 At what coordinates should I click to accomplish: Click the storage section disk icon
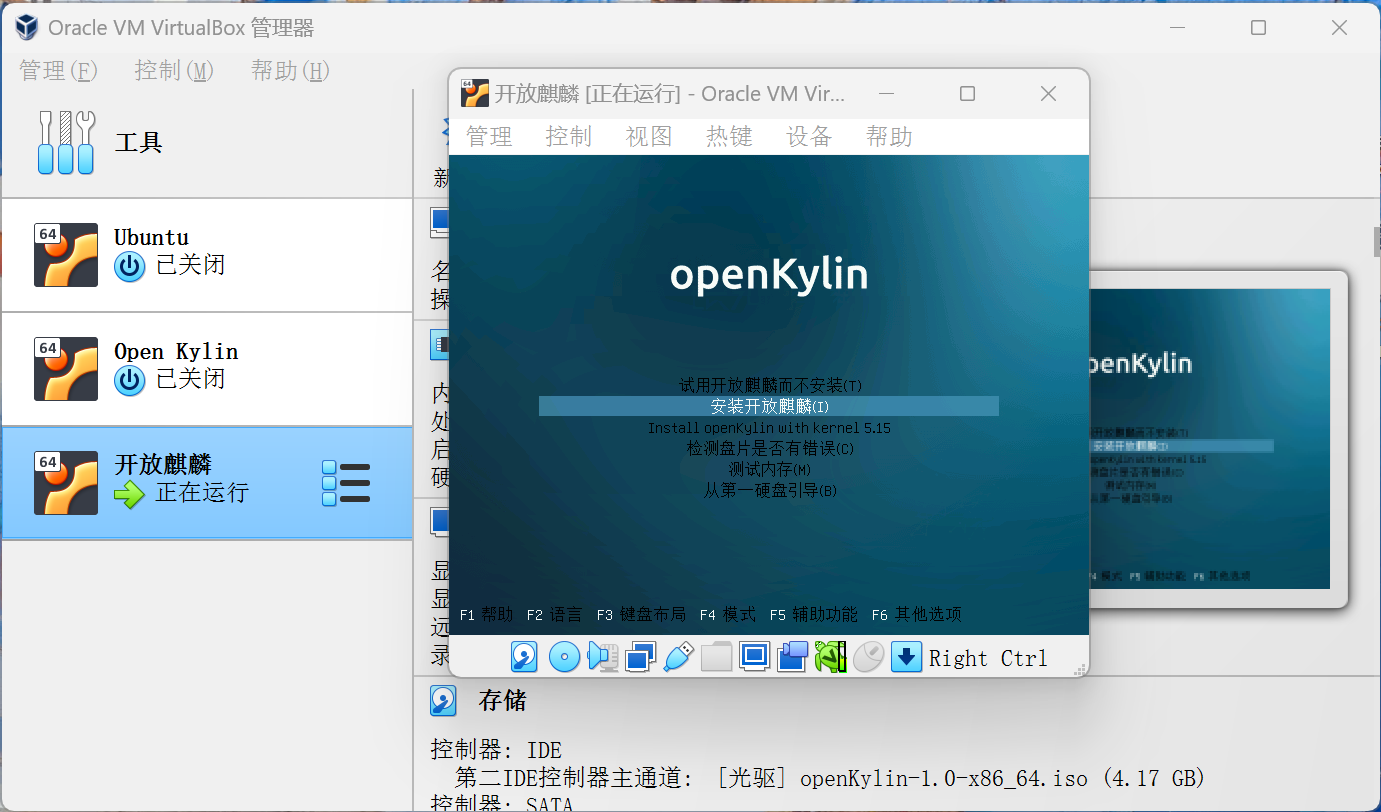point(444,701)
